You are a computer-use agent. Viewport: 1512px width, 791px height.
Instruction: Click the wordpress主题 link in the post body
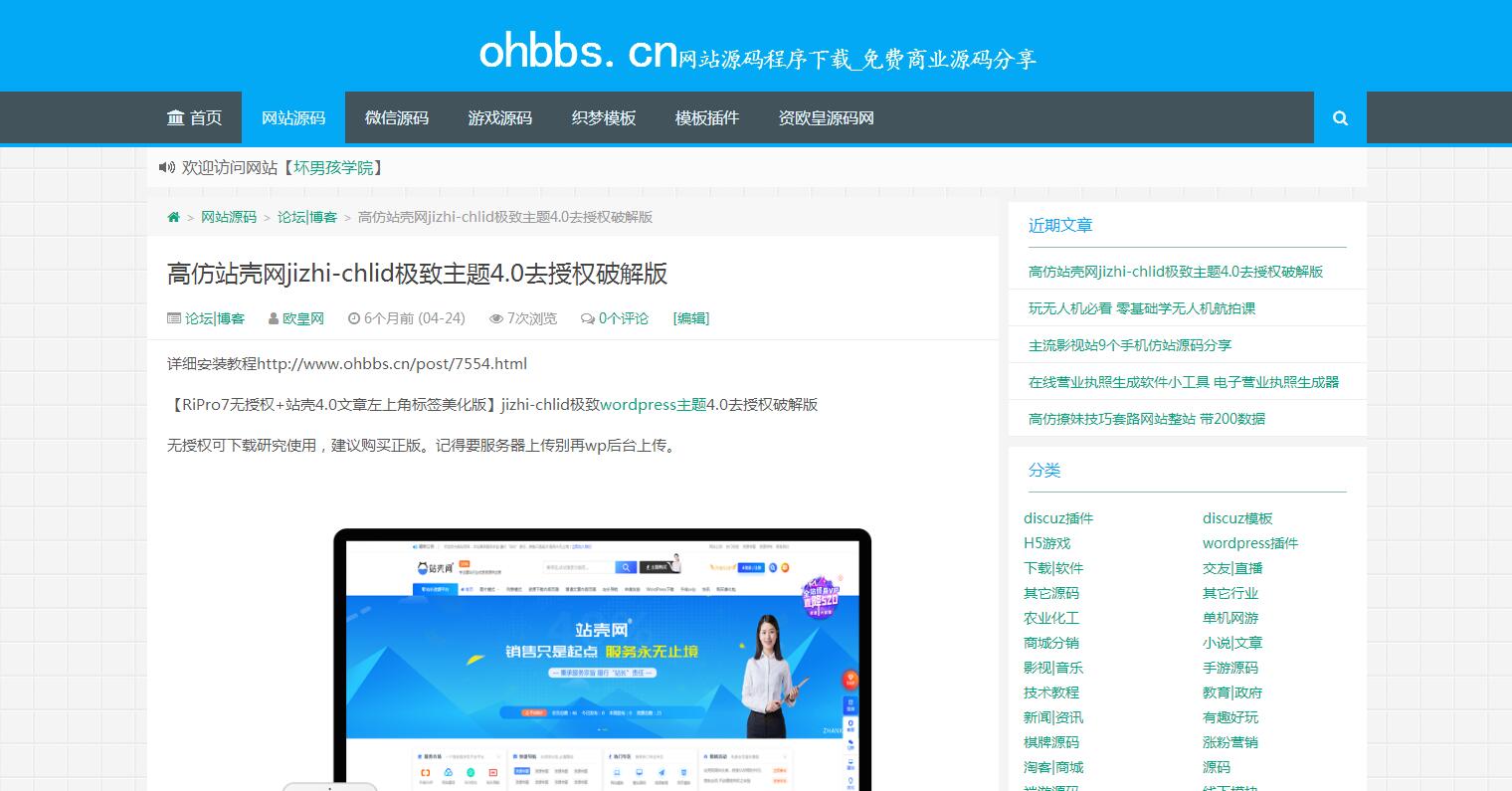[653, 404]
